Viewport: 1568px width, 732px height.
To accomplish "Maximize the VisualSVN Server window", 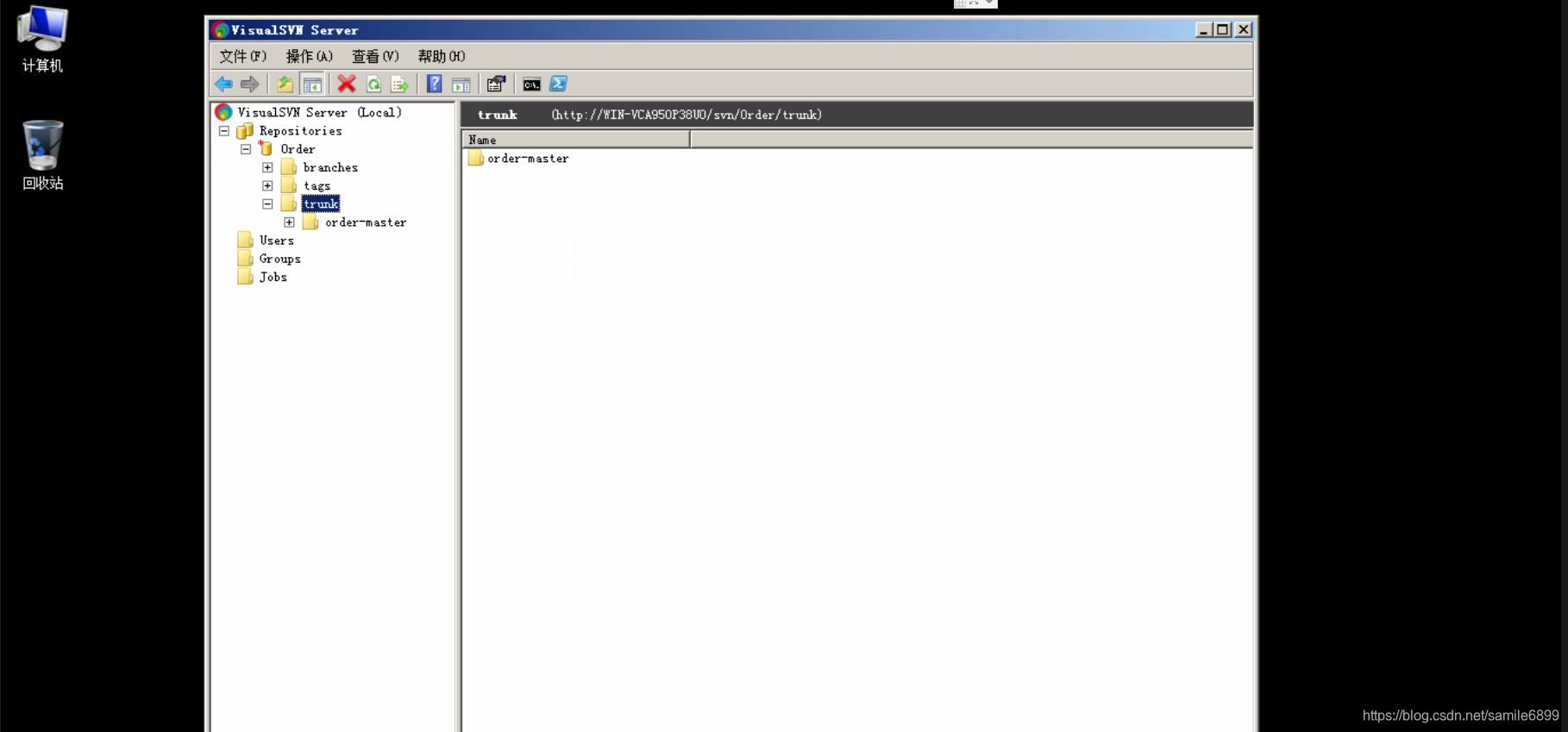I will coord(1223,29).
